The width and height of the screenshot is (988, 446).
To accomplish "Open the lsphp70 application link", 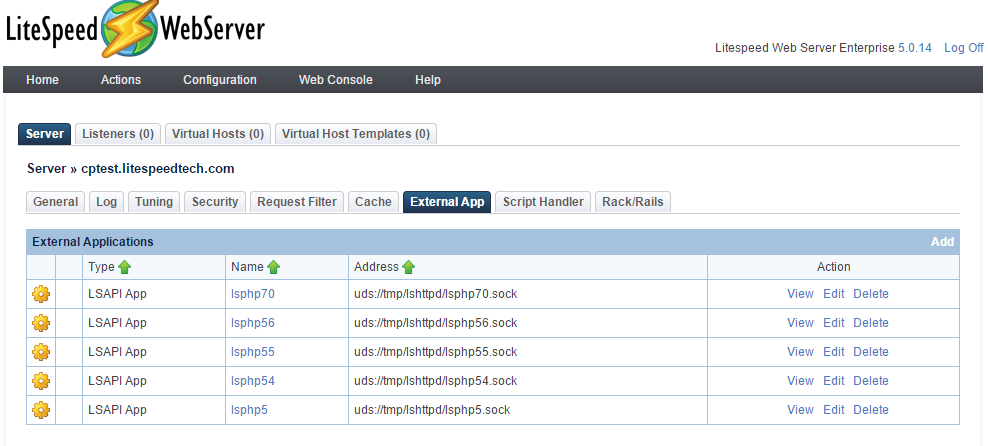I will [253, 294].
